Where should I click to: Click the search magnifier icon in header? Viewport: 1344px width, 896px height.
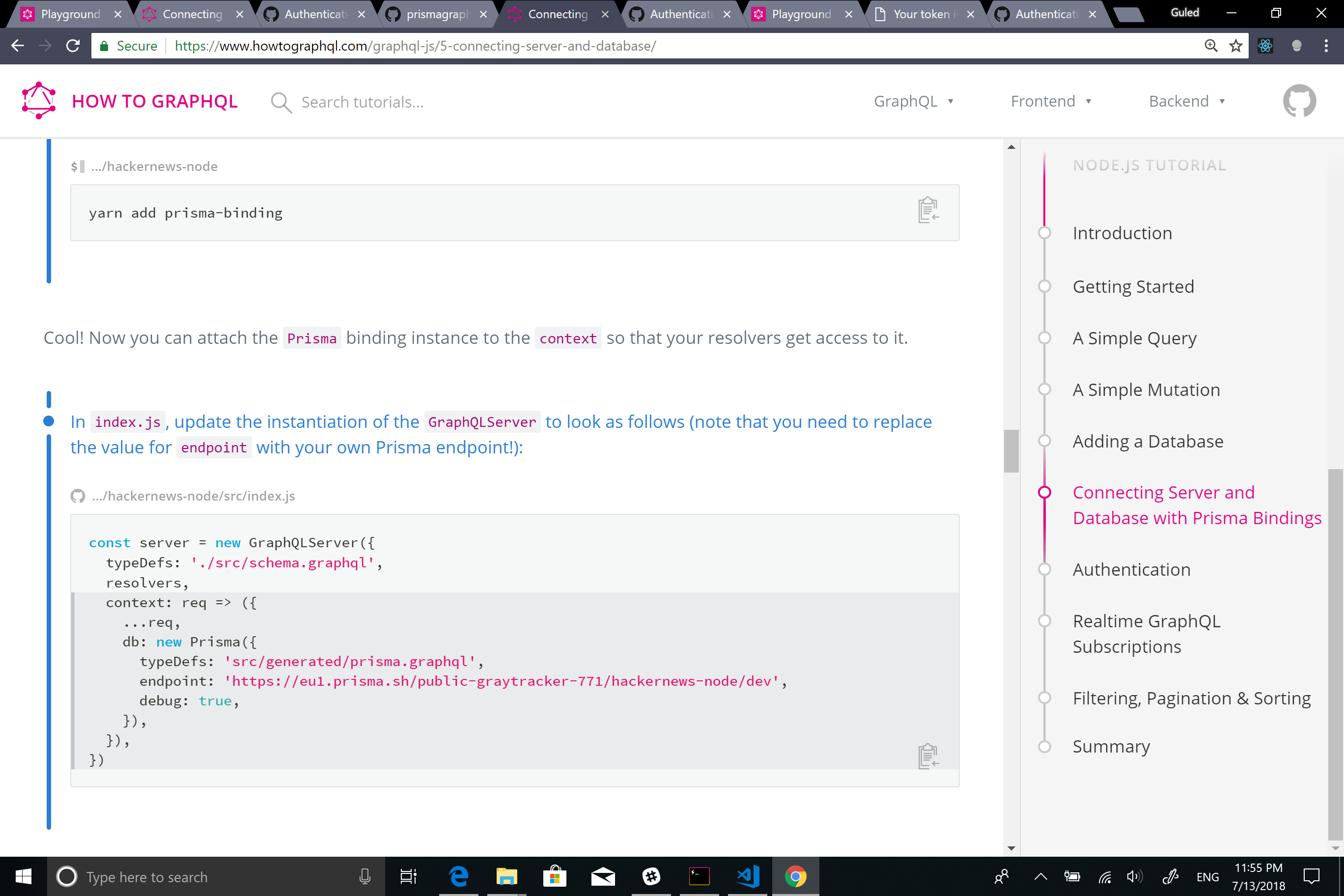point(281,102)
